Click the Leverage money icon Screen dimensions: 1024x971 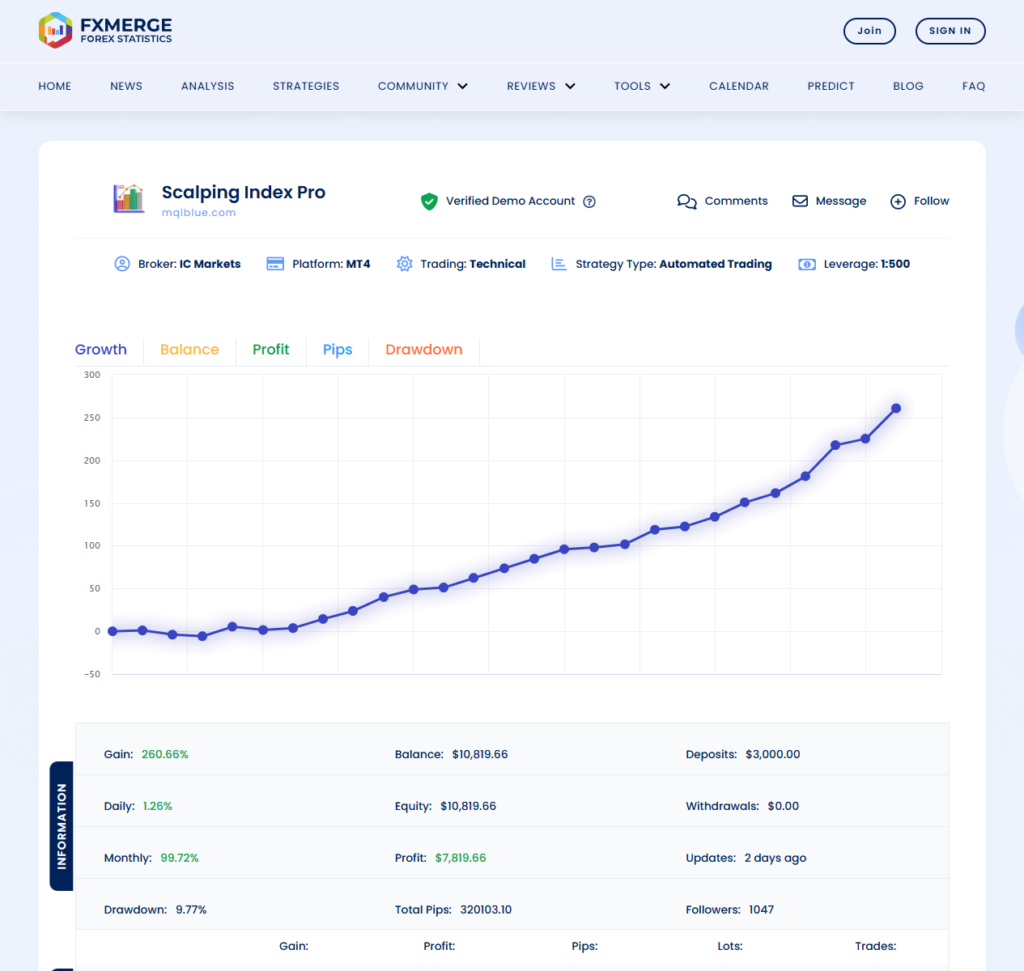click(807, 264)
